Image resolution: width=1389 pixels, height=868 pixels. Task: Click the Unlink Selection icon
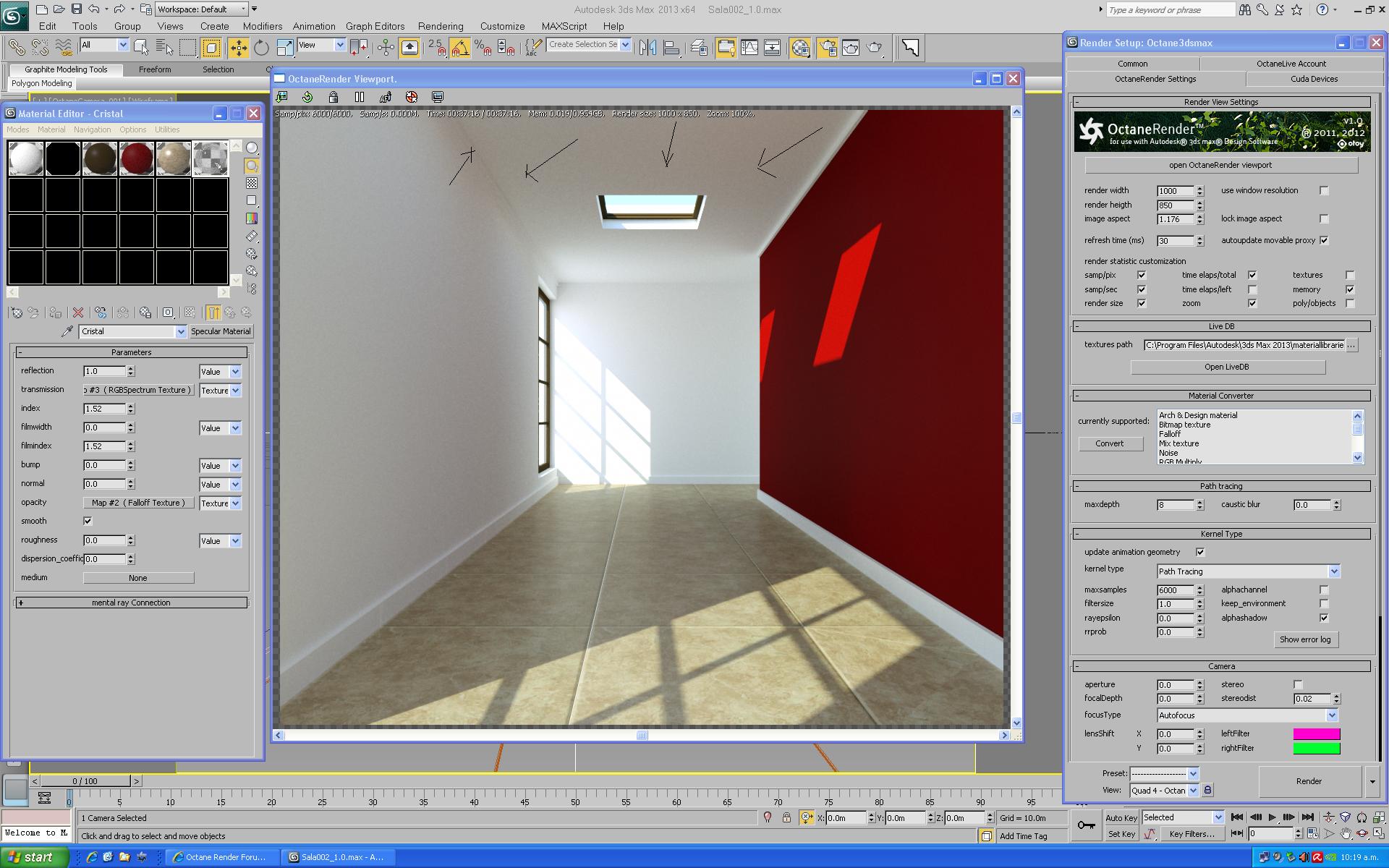pyautogui.click(x=40, y=48)
